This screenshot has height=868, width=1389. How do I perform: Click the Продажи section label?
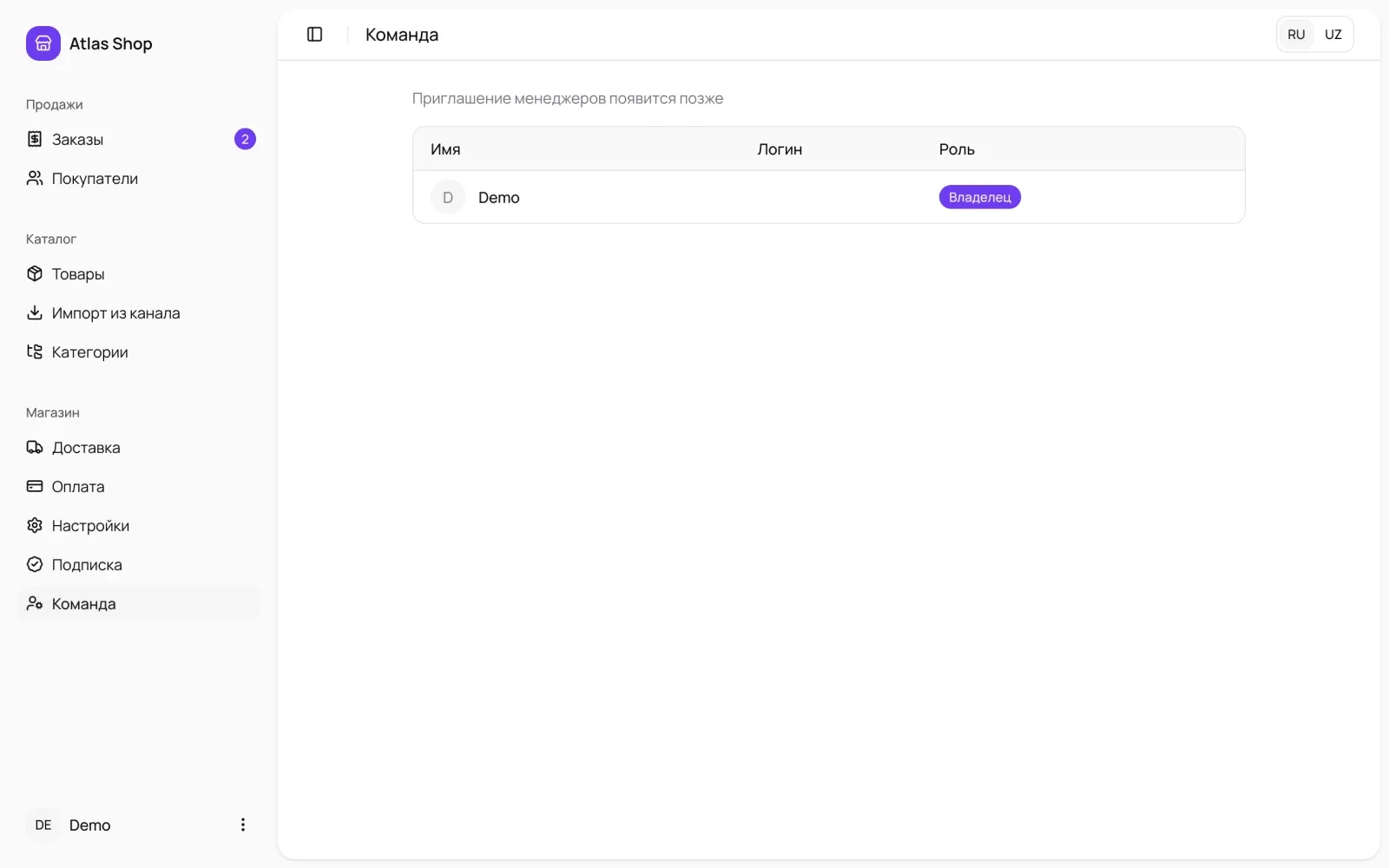pos(55,104)
